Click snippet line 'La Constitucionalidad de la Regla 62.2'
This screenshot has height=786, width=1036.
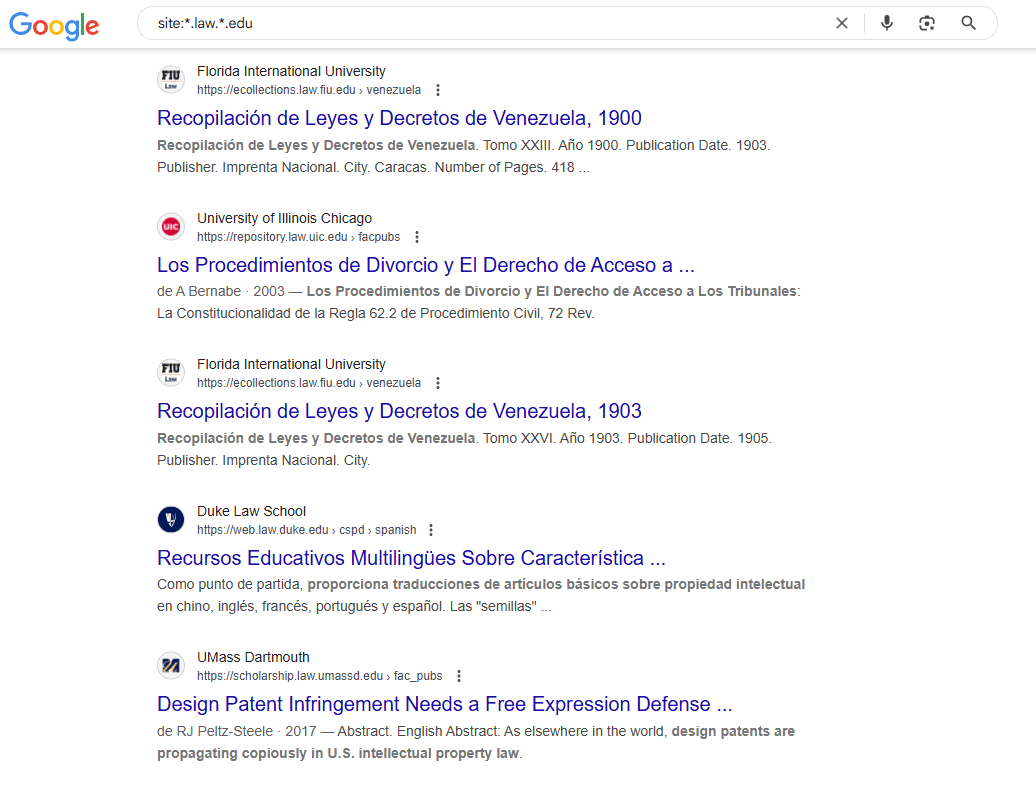point(375,314)
